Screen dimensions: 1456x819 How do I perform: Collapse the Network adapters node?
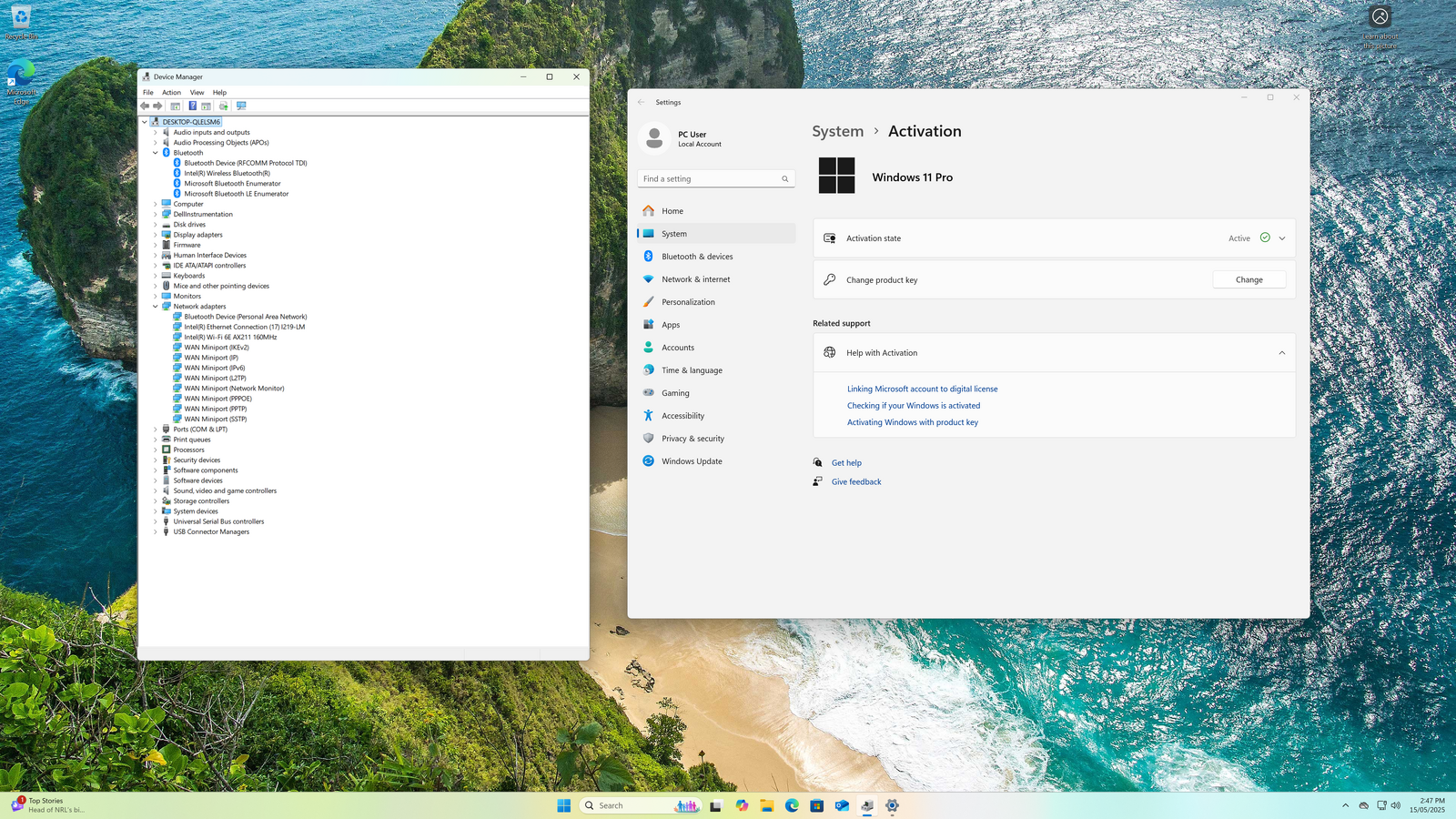[x=156, y=307]
